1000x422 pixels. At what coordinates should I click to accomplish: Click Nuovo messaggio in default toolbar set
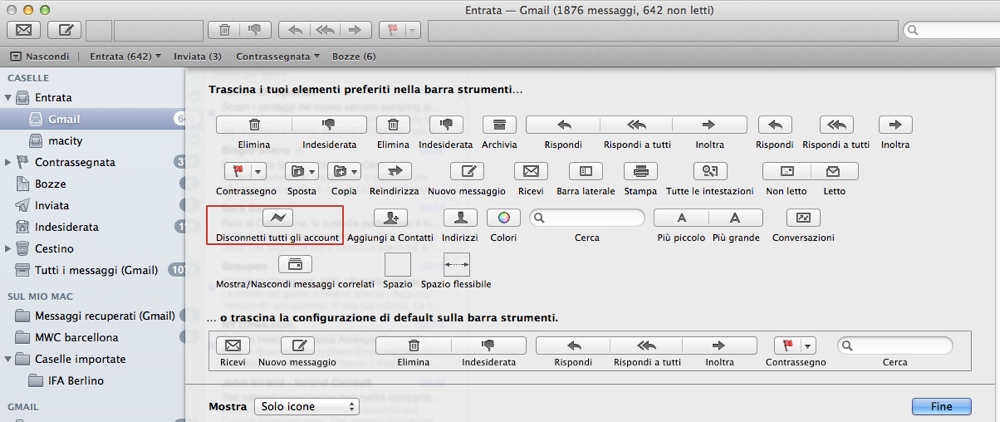[298, 346]
